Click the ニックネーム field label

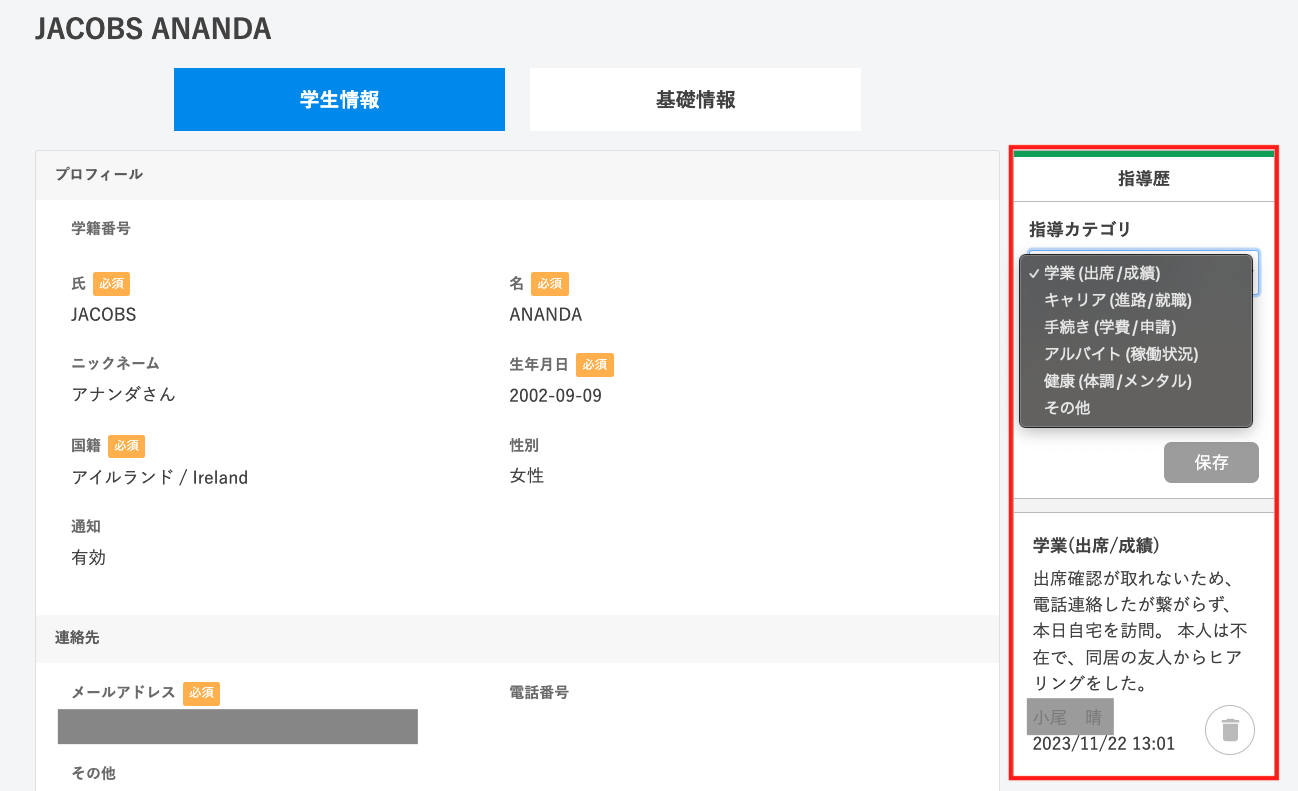115,363
